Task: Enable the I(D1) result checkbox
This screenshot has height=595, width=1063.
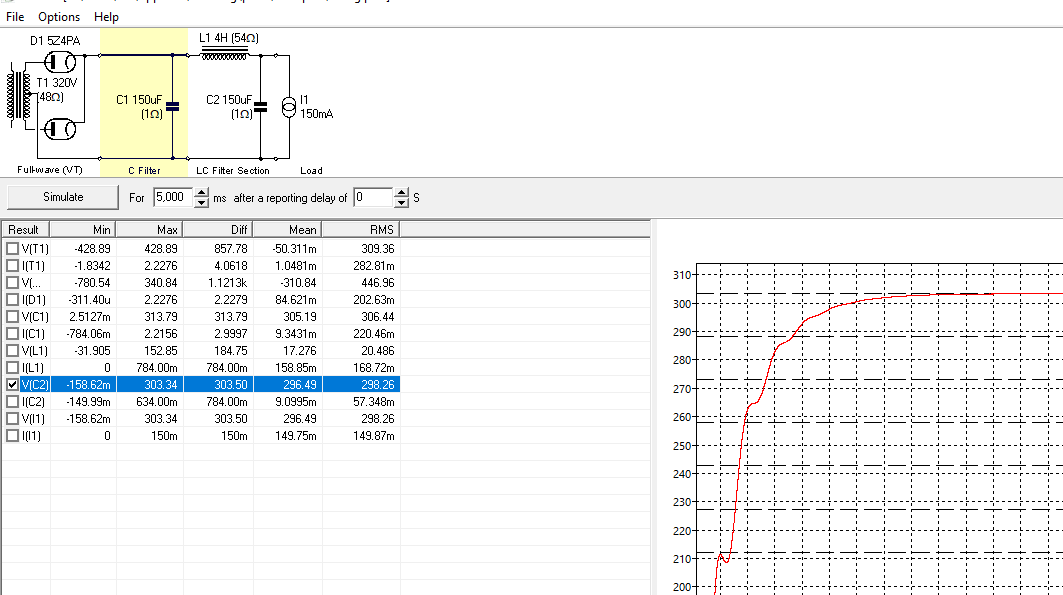Action: coord(12,300)
